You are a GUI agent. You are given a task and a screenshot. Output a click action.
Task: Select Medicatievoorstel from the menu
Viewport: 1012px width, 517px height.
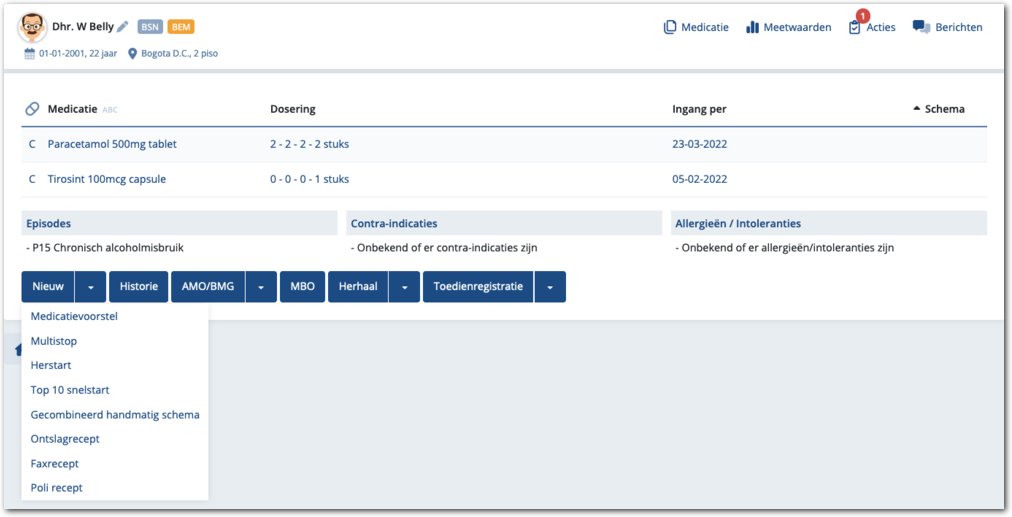[x=74, y=316]
